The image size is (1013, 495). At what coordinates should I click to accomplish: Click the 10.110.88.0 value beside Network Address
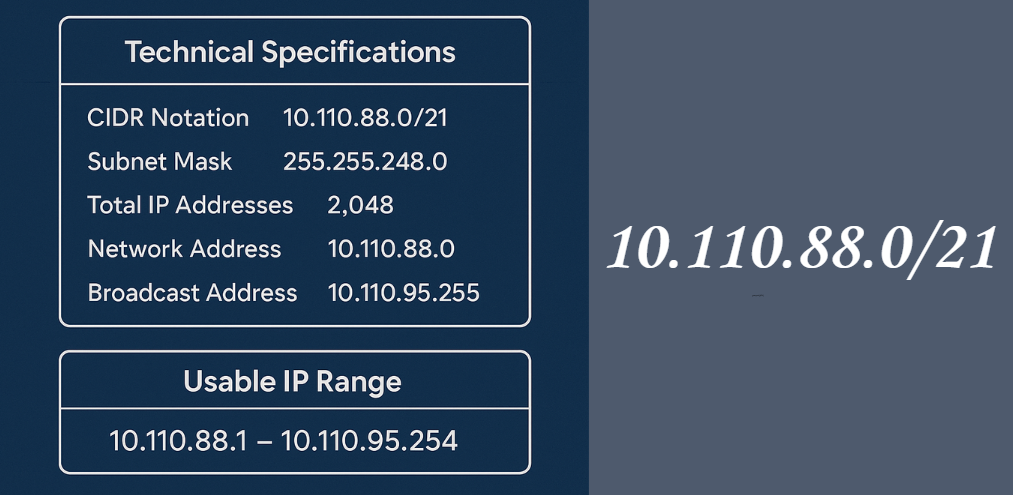tap(391, 249)
